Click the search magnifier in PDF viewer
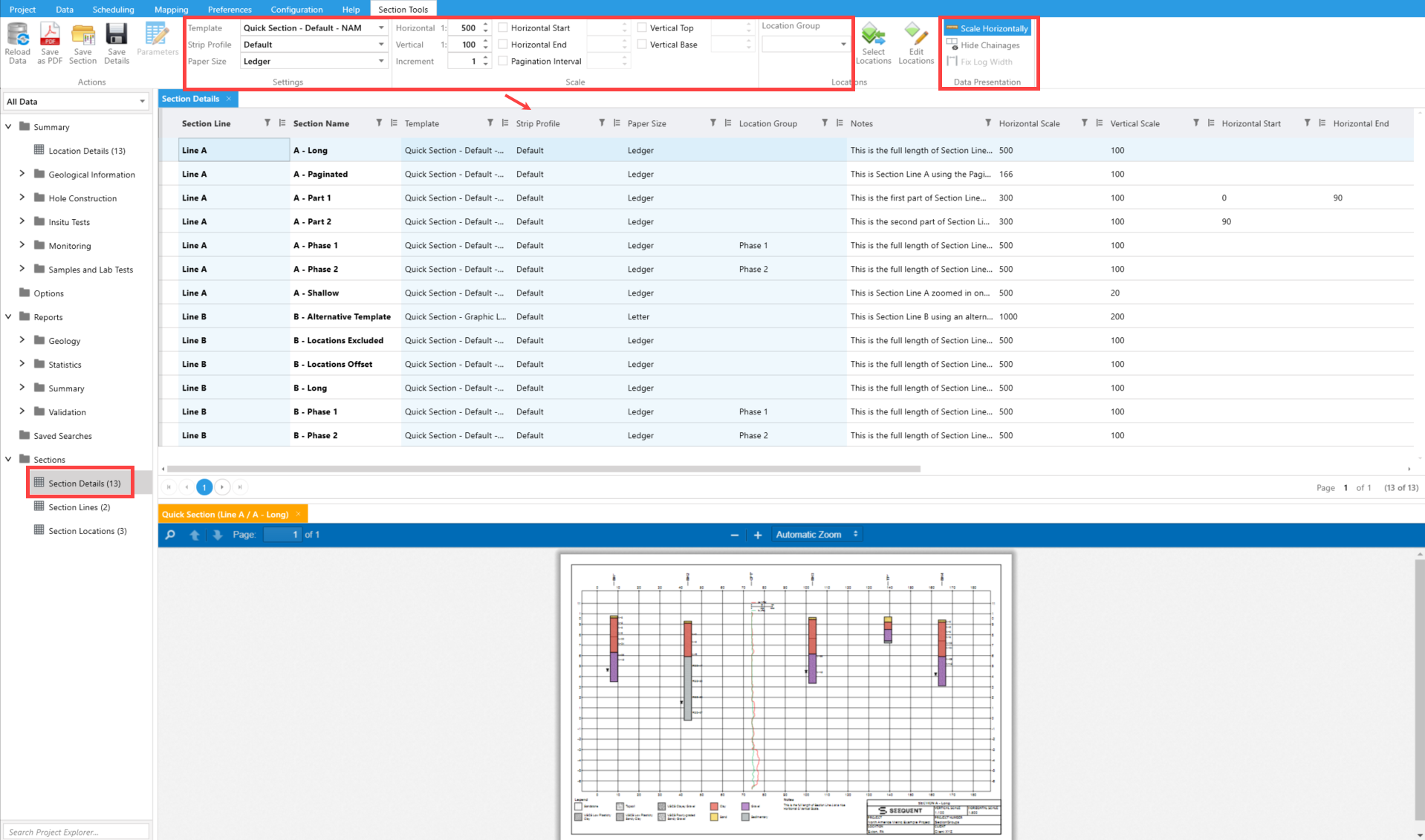This screenshot has height=840, width=1425. 170,535
